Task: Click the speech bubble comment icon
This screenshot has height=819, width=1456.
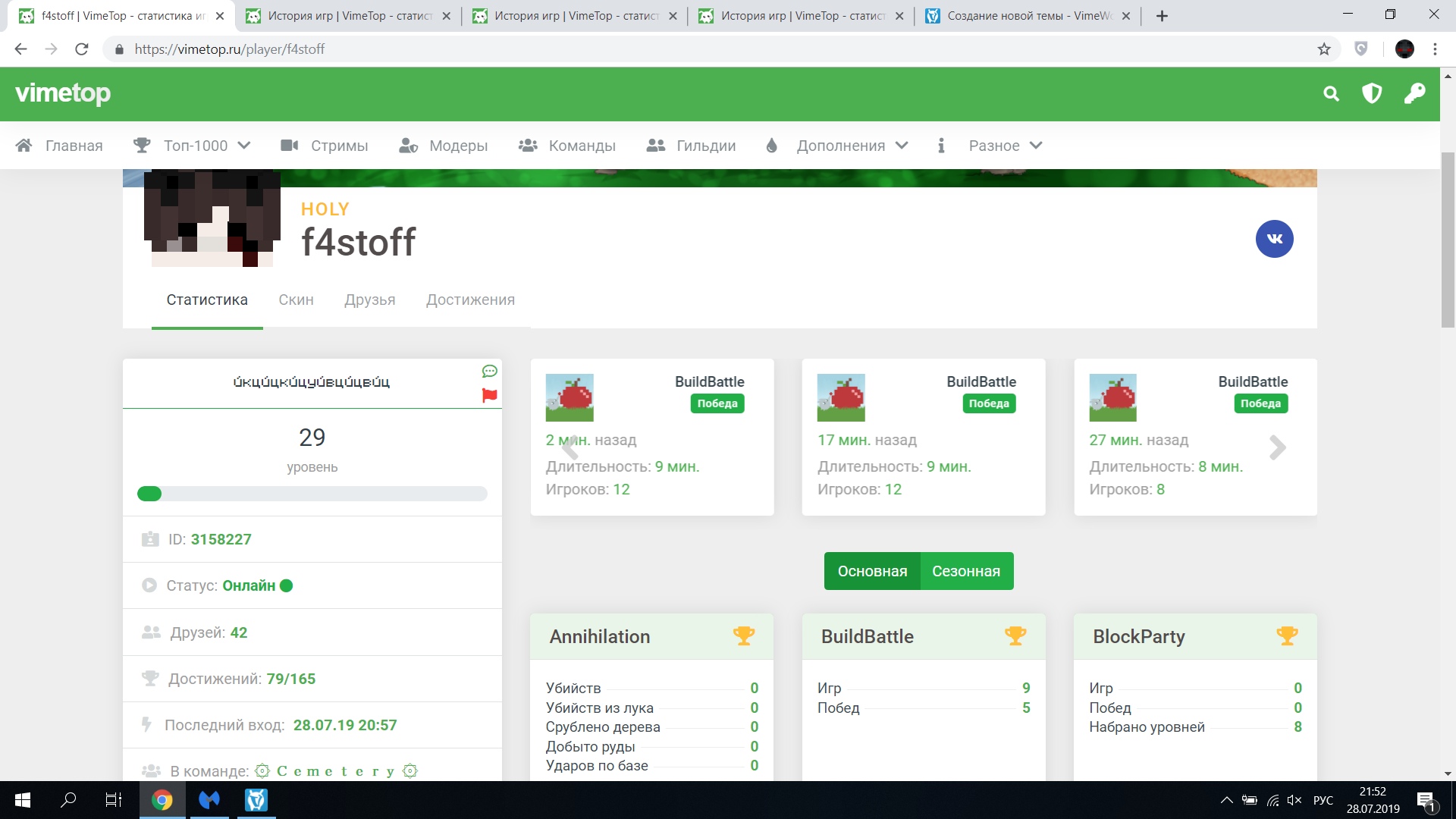Action: [x=489, y=371]
